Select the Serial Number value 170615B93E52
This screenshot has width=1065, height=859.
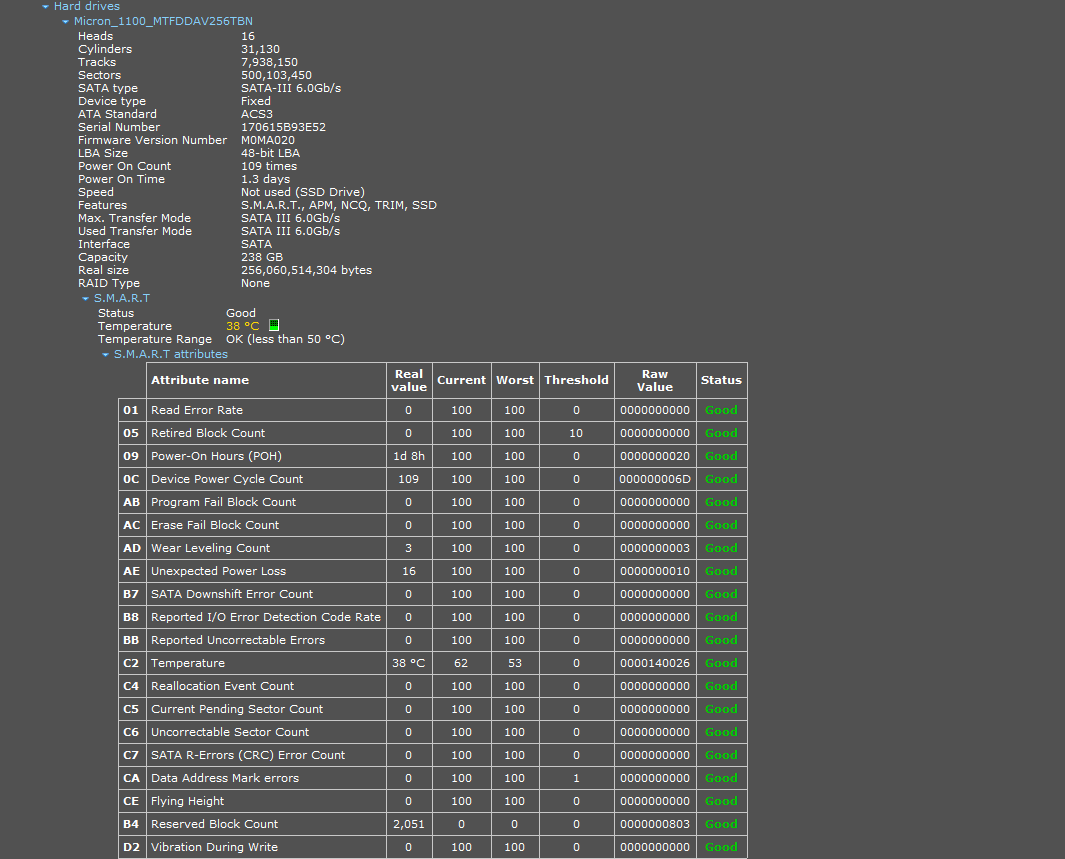tap(283, 127)
